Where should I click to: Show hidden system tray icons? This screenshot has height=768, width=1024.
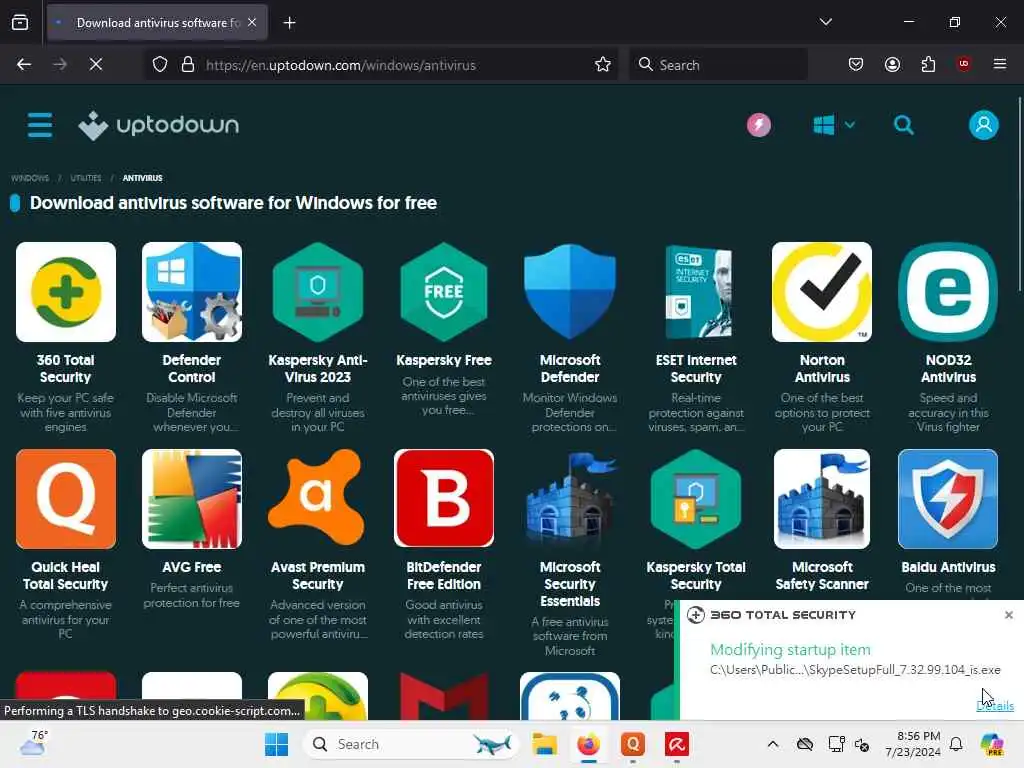773,744
